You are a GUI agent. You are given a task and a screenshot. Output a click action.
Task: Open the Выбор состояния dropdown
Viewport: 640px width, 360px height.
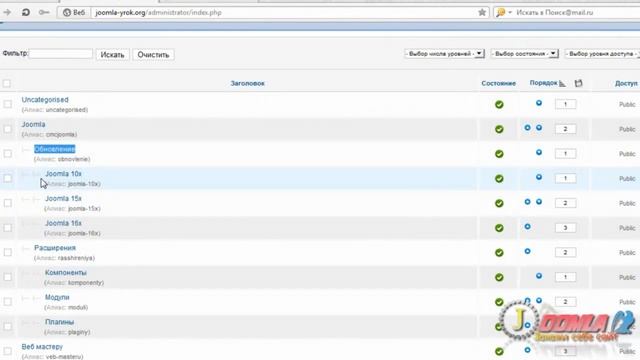click(x=524, y=53)
